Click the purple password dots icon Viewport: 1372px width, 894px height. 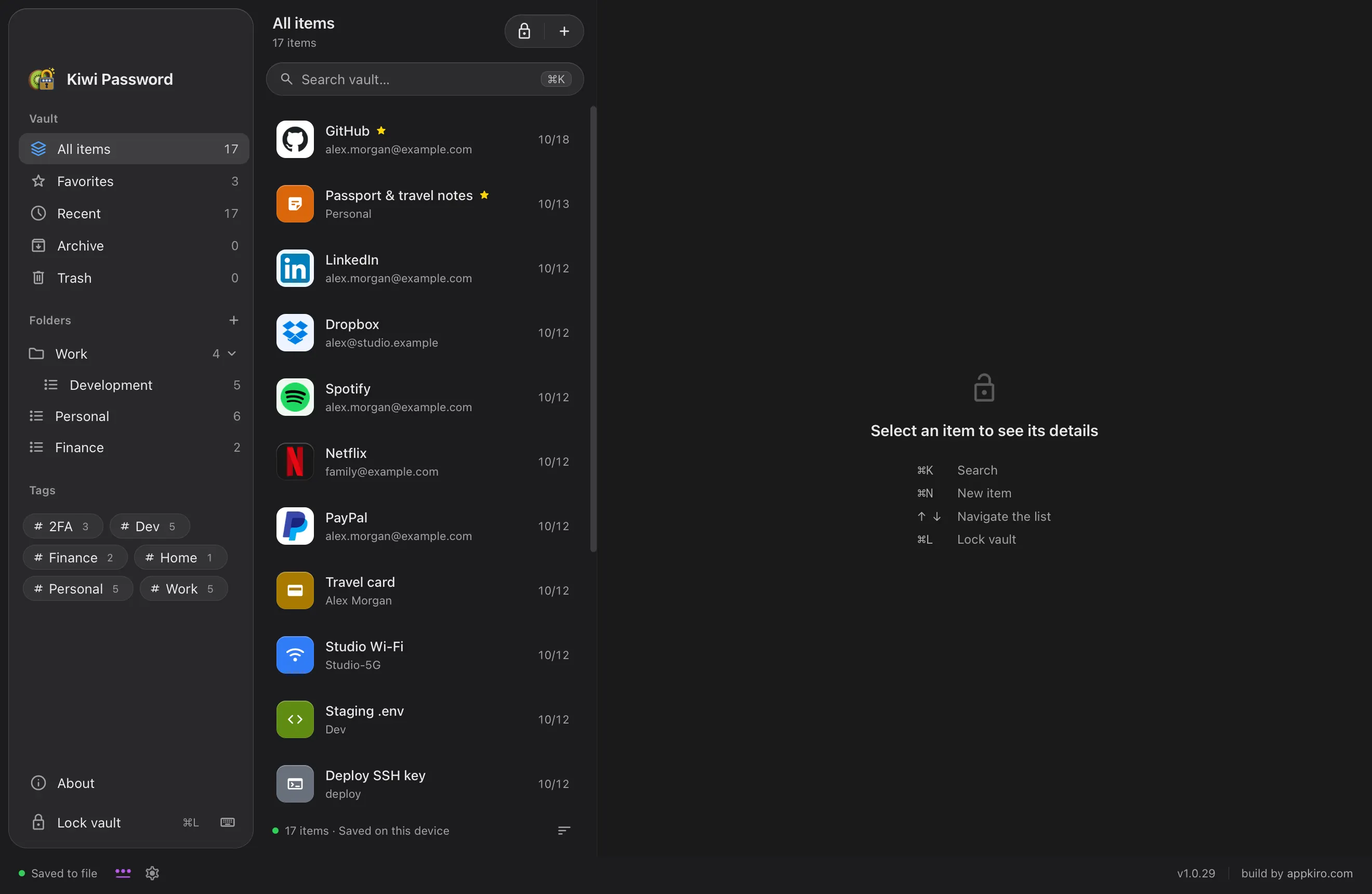coord(123,873)
